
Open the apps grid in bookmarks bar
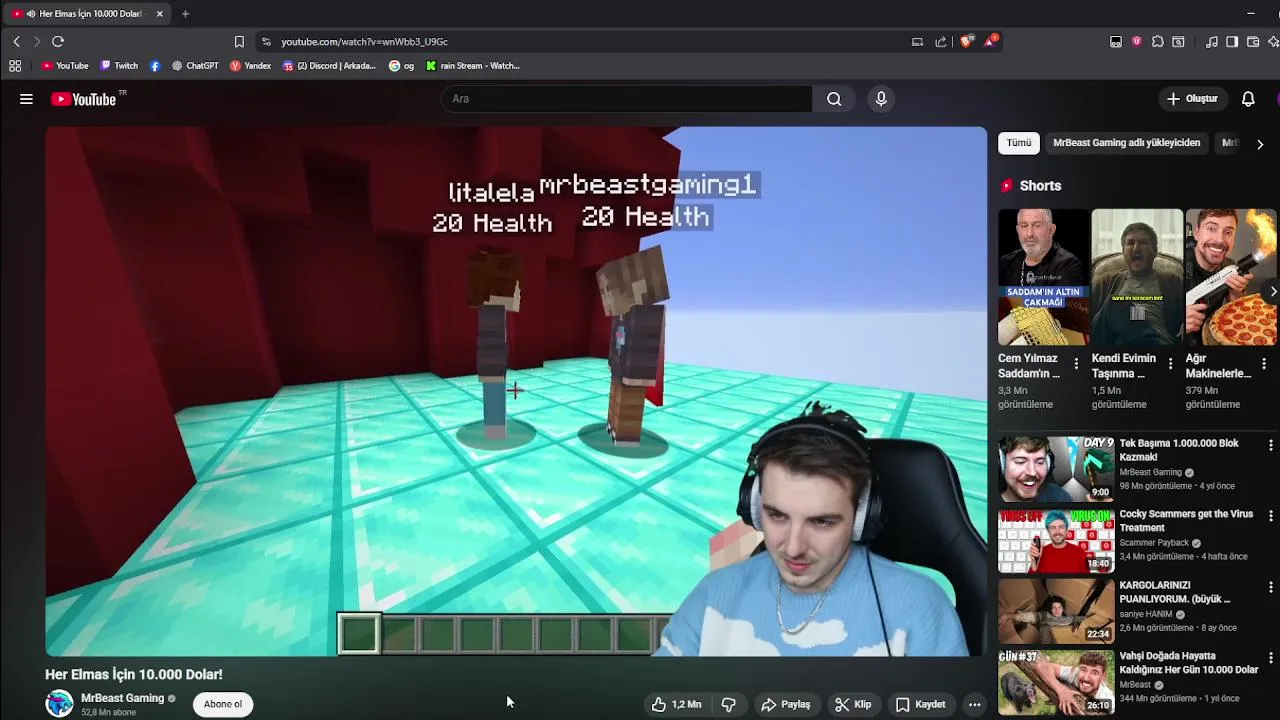click(15, 66)
